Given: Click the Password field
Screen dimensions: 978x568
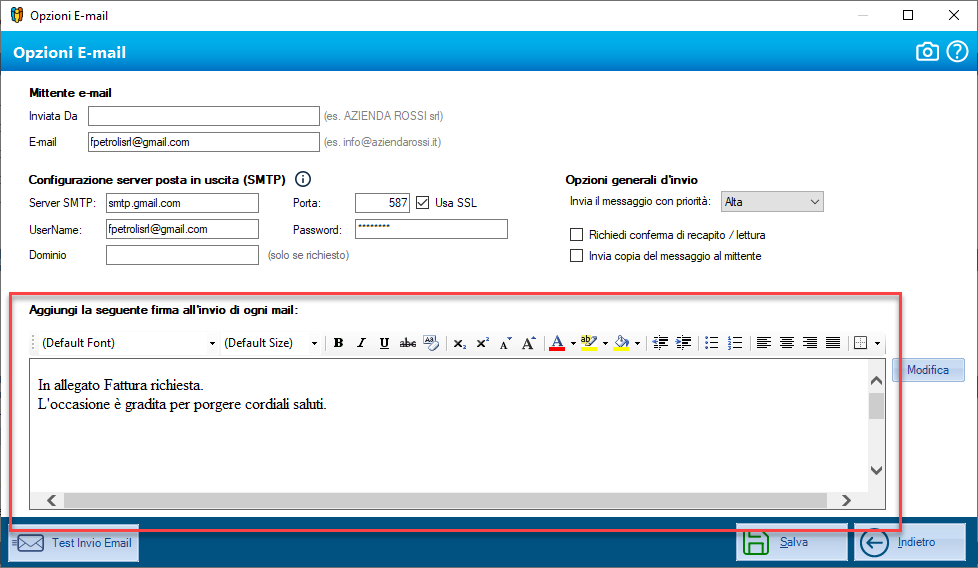Looking at the screenshot, I should click(431, 229).
